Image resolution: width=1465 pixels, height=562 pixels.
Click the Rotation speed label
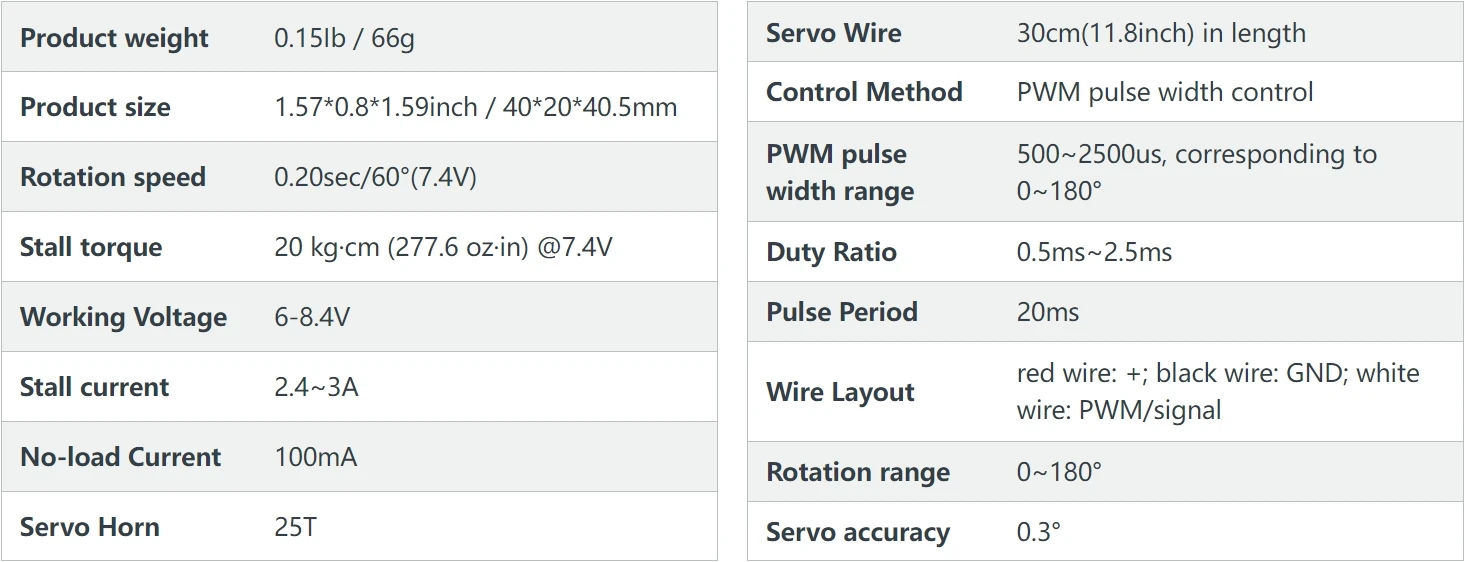113,177
